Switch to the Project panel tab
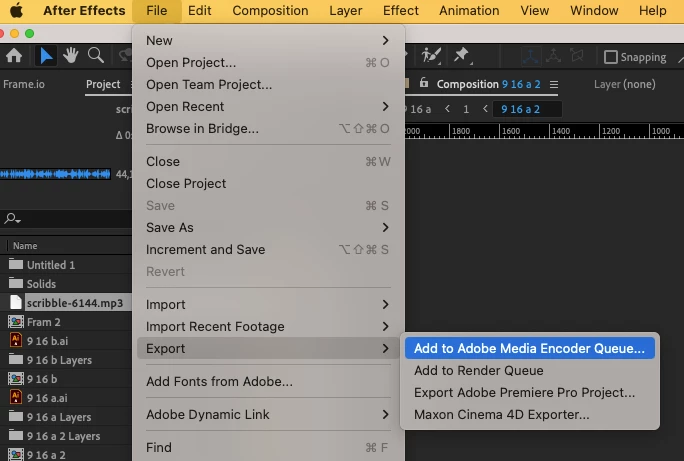Viewport: 684px width, 461px height. tap(103, 84)
